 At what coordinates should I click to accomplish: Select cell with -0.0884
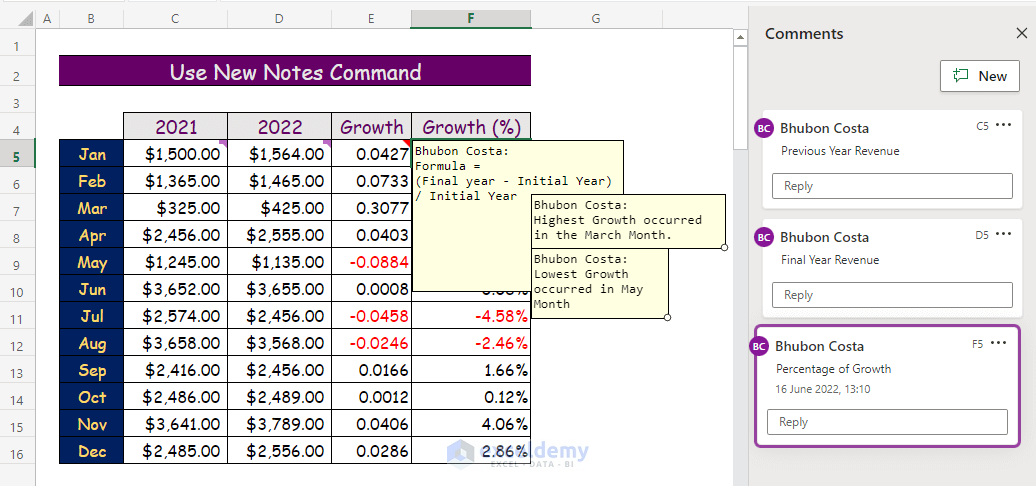point(371,262)
